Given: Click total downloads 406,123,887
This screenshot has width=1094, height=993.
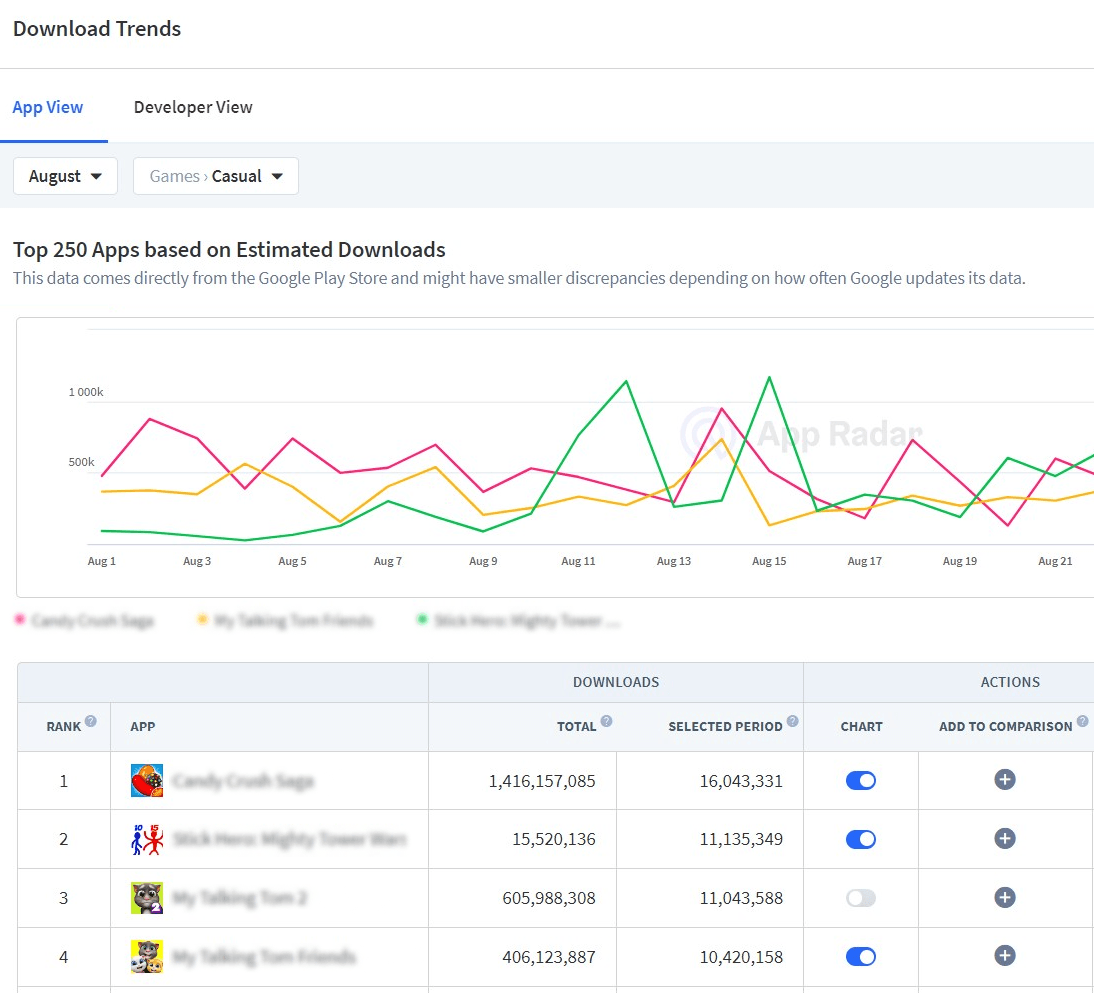Looking at the screenshot, I should coord(549,957).
